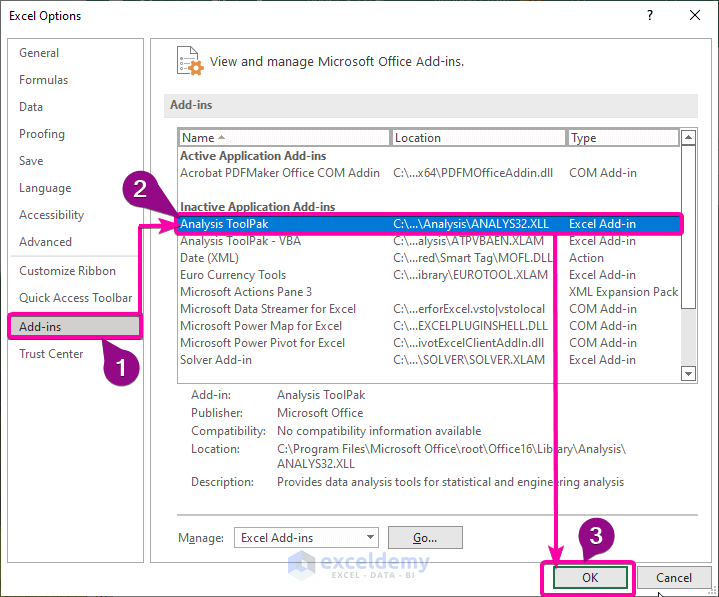Click the Cancel button
Image resolution: width=719 pixels, height=597 pixels.
coord(674,577)
